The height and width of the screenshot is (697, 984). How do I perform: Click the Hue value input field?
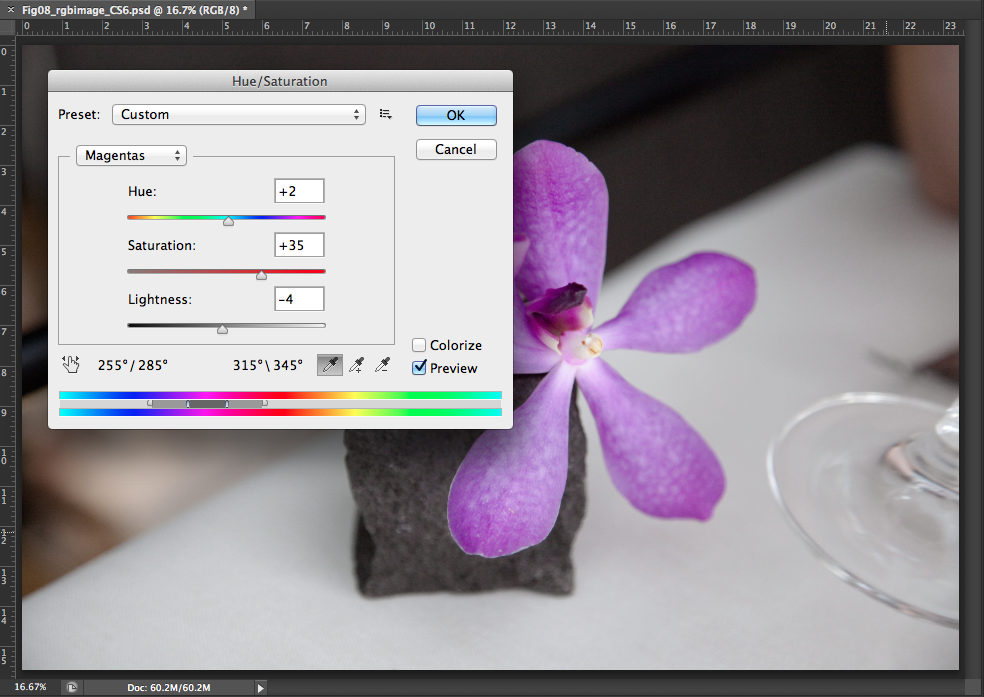click(x=299, y=191)
